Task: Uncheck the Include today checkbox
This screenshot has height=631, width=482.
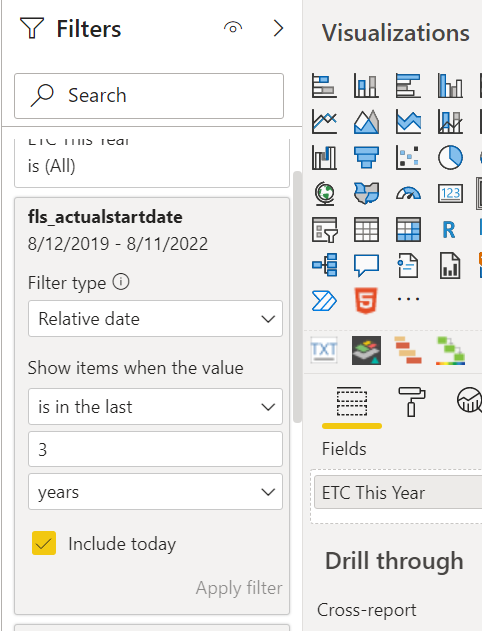Action: tap(44, 543)
